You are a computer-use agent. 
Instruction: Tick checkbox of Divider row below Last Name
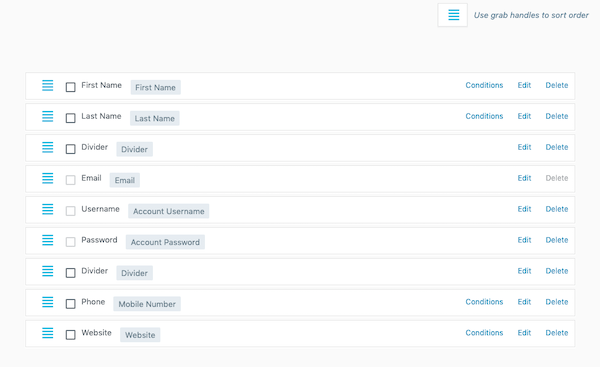point(70,149)
